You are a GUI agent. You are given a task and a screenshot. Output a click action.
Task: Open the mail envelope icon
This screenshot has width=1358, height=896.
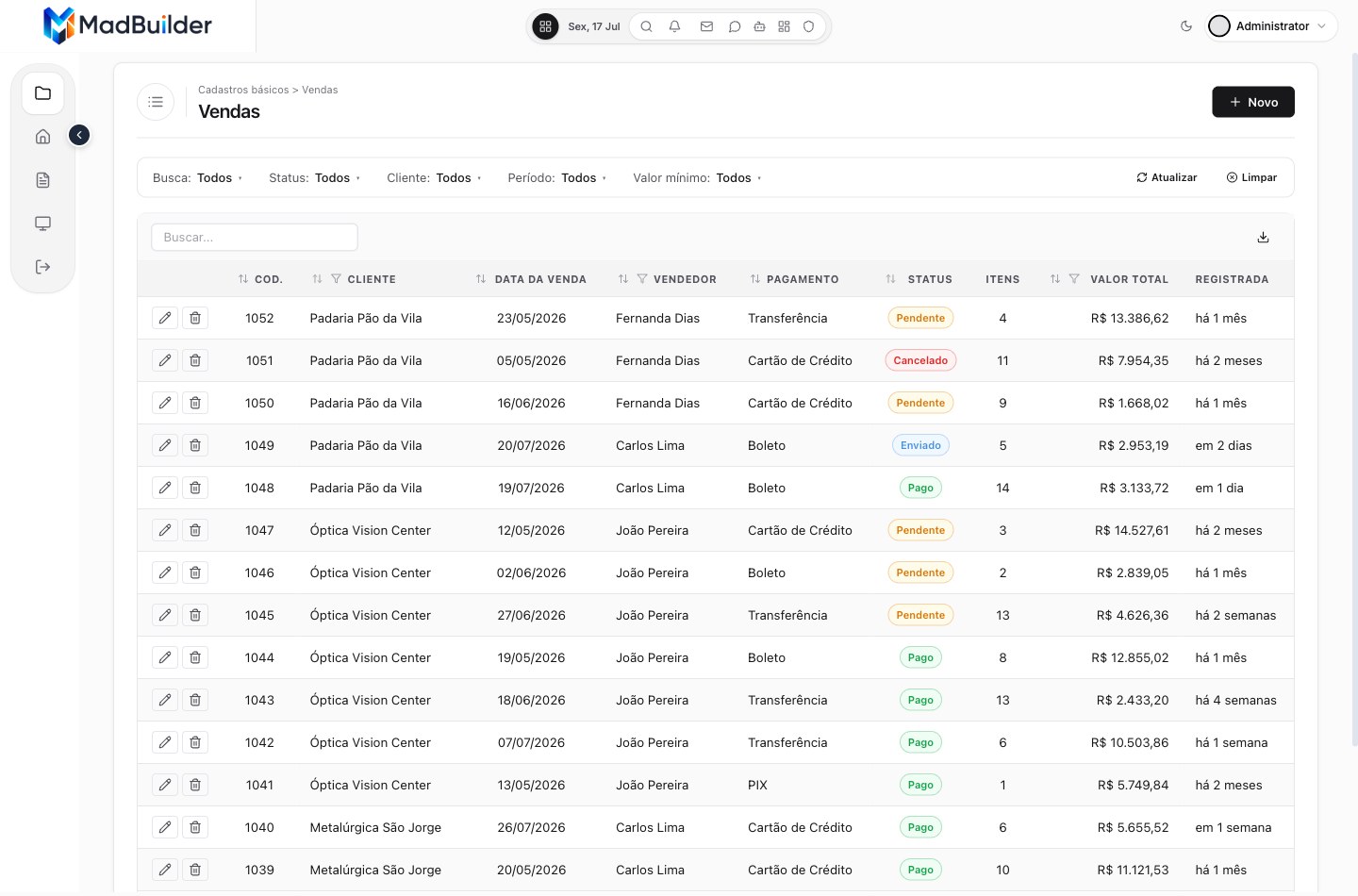click(x=706, y=26)
